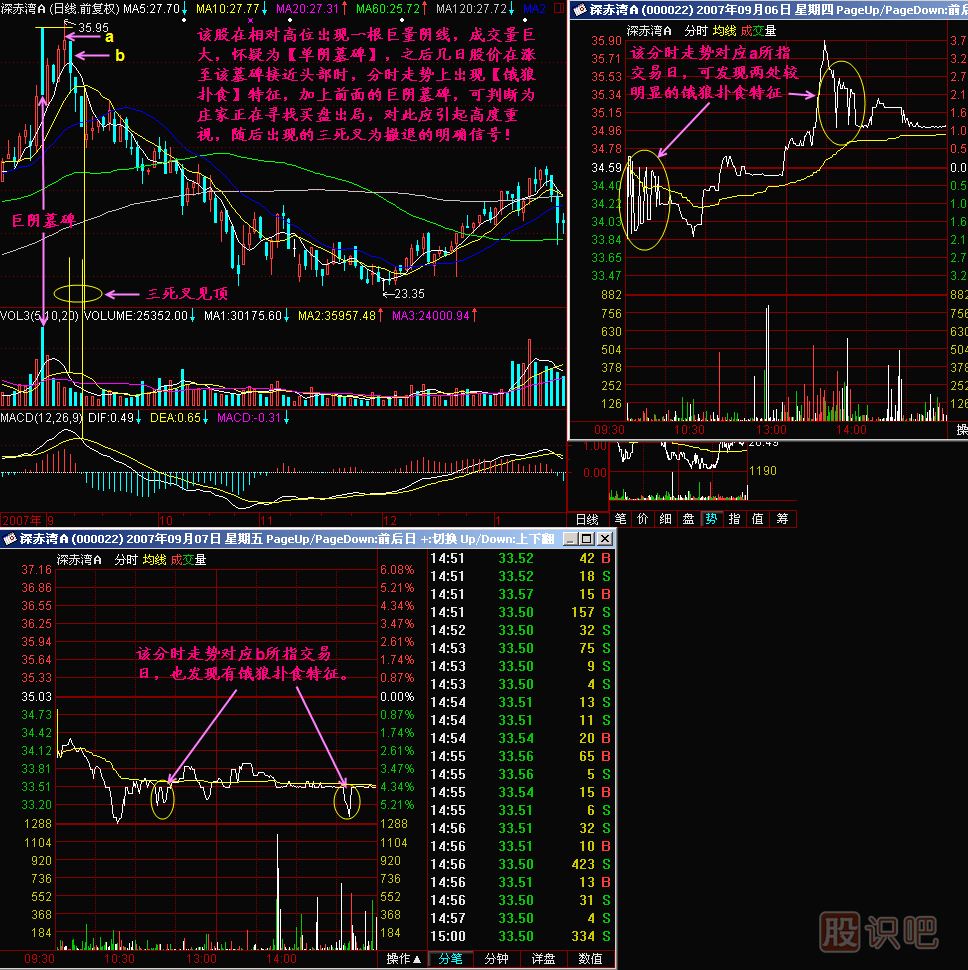The image size is (968, 970).
Task: Switch to the 势 trend tab
Action: (x=710, y=519)
